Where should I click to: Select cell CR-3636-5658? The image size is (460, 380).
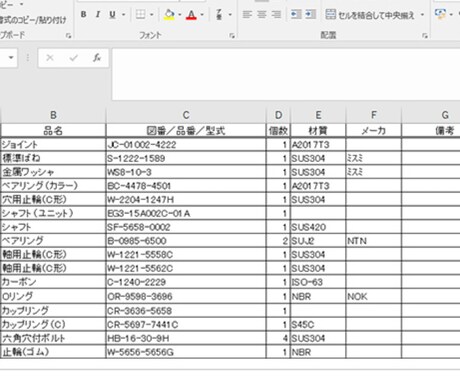[x=186, y=311]
